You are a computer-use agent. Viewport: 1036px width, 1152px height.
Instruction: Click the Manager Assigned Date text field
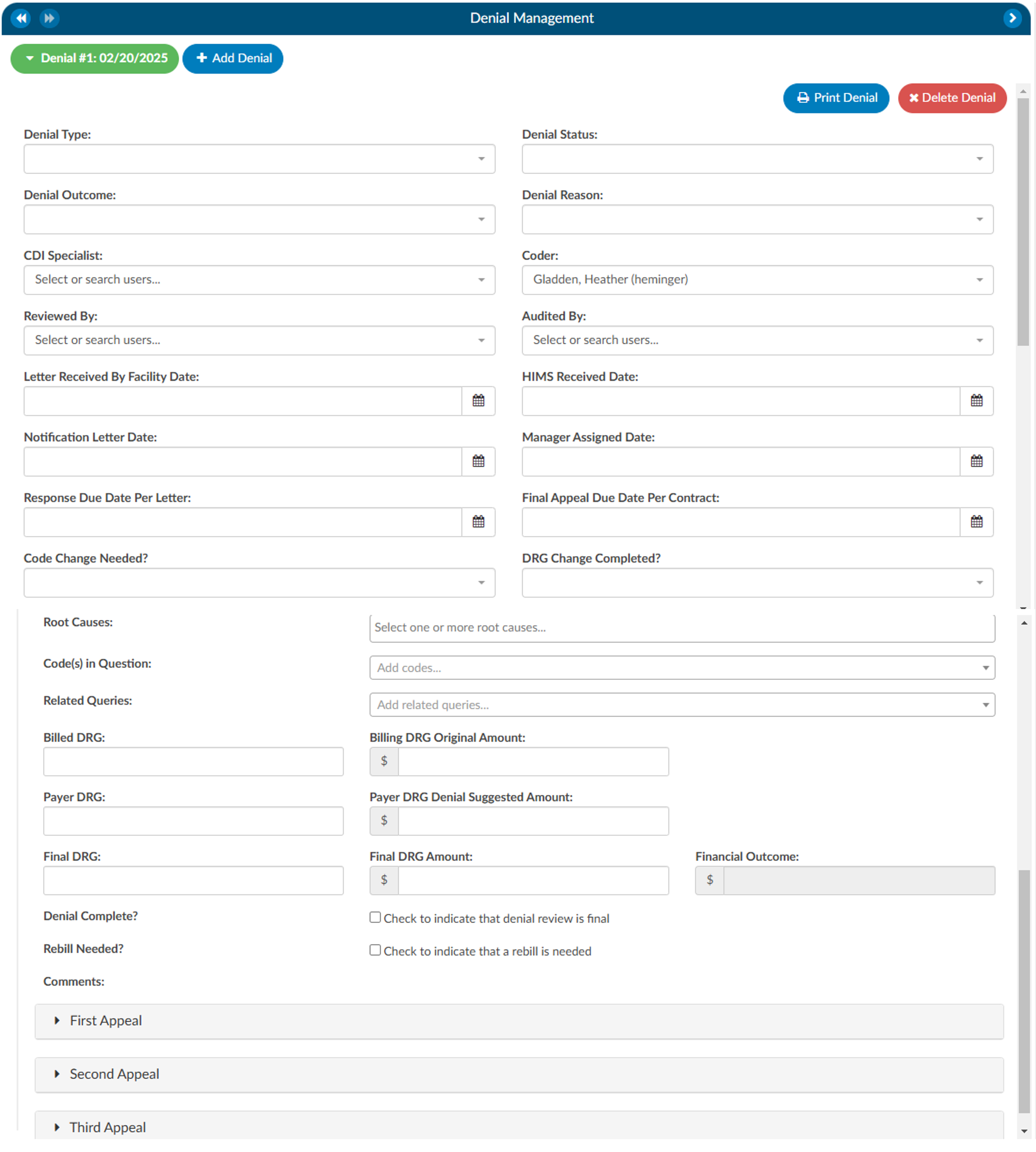[741, 461]
